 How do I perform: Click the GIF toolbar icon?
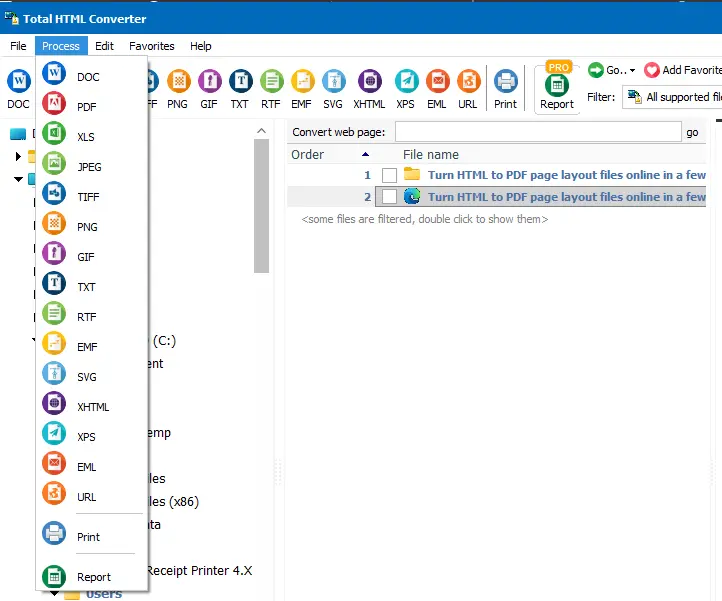tap(209, 89)
